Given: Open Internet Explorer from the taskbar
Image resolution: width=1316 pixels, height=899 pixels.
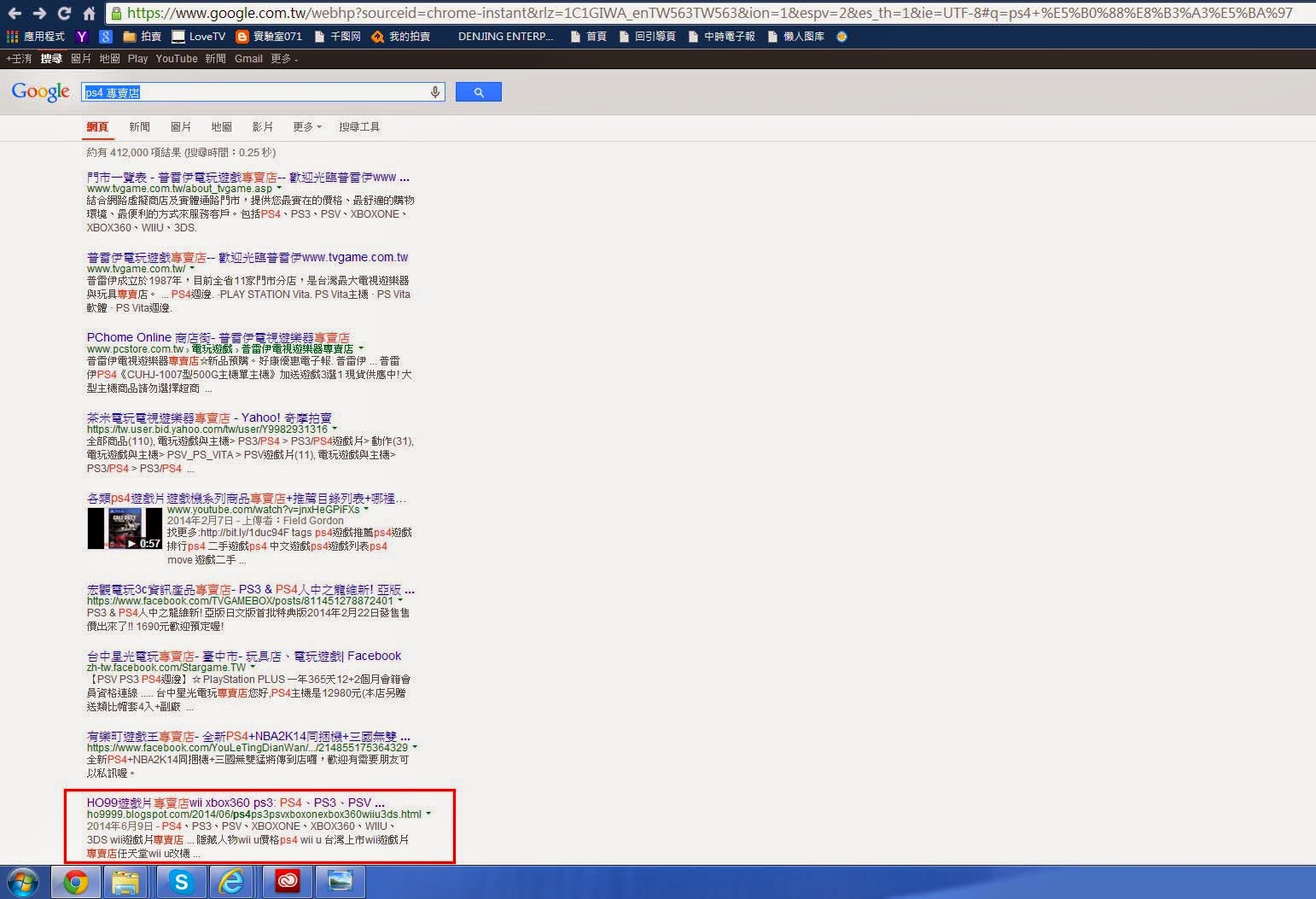Looking at the screenshot, I should 232,882.
